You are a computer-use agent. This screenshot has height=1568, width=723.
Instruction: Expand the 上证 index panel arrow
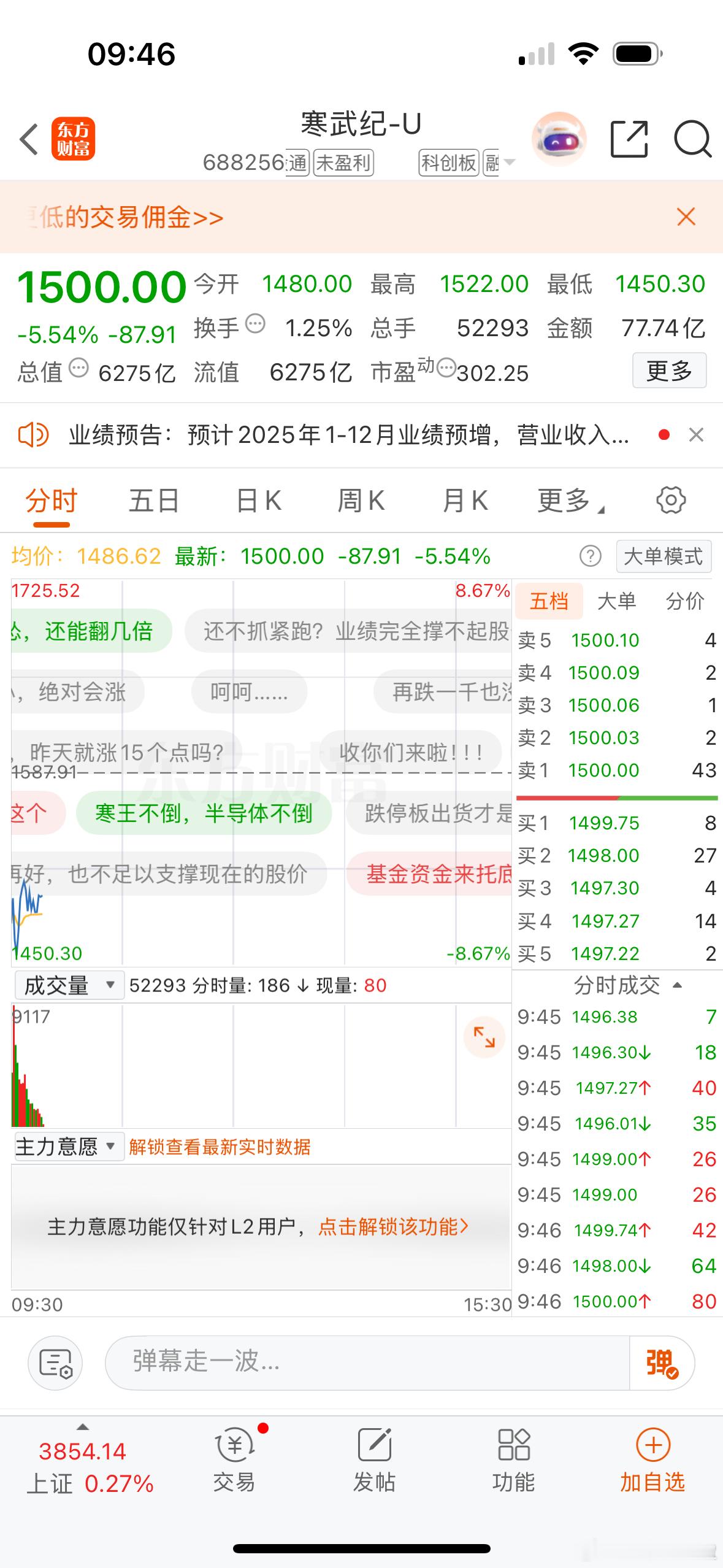[82, 1427]
